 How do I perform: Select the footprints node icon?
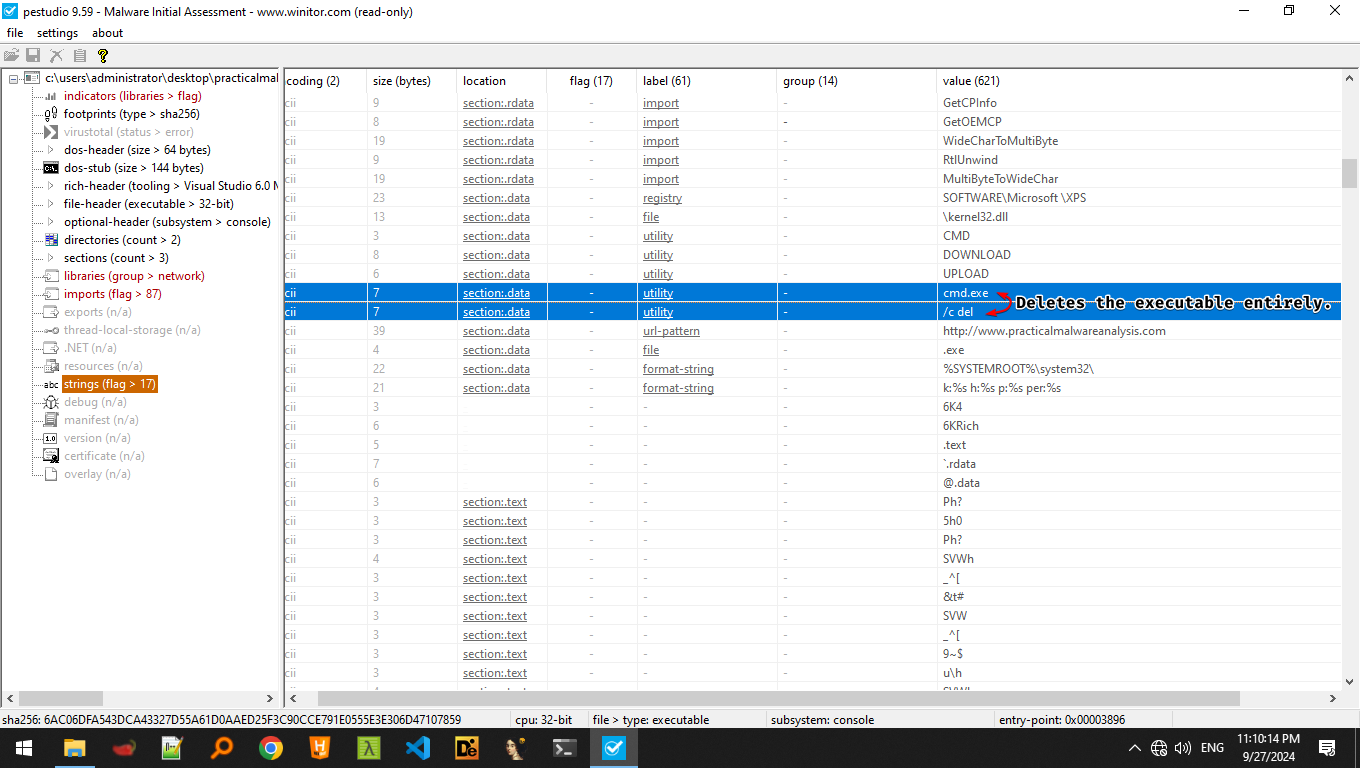coord(50,114)
